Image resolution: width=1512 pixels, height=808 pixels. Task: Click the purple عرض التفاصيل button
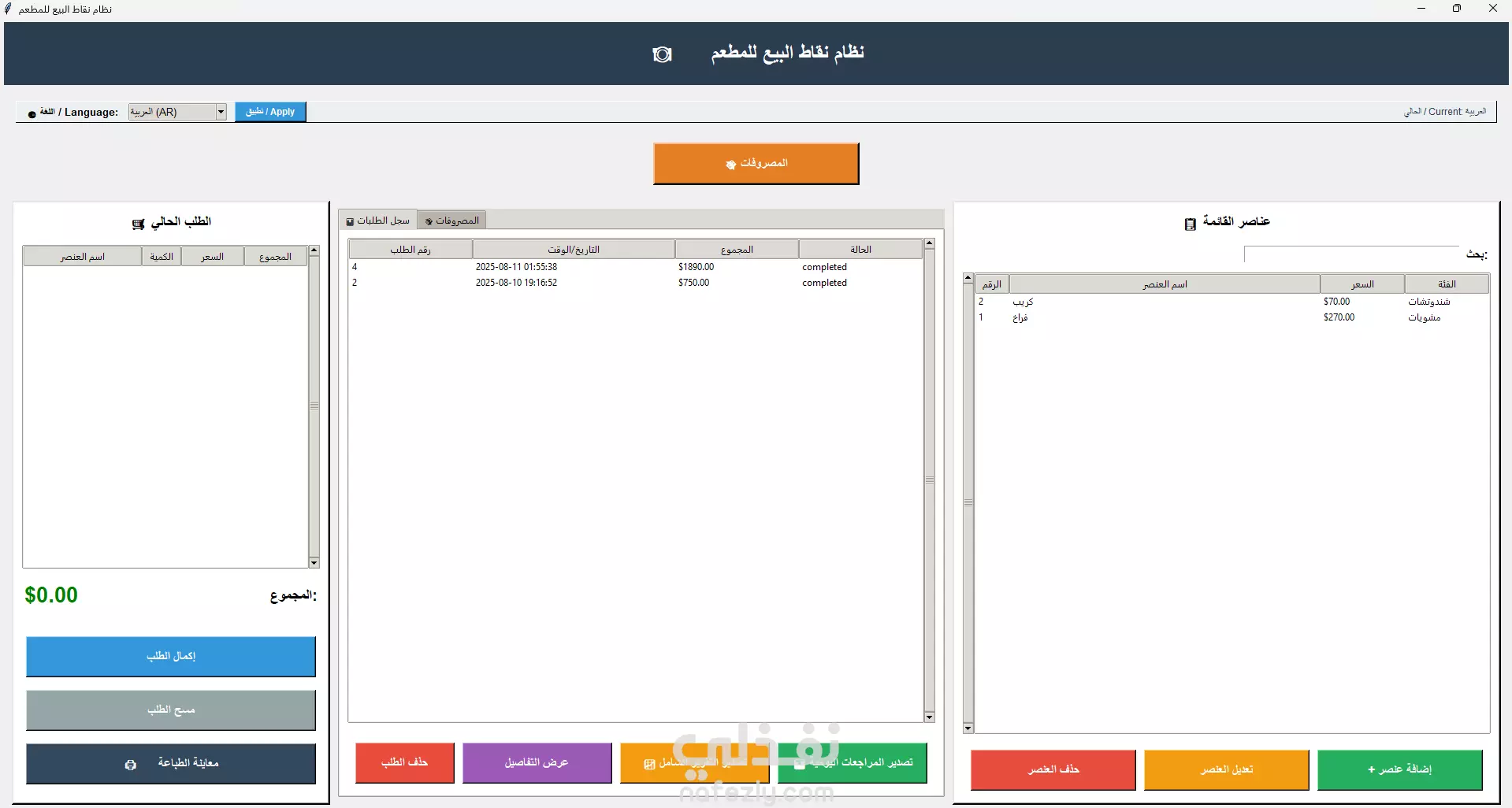pyautogui.click(x=537, y=762)
